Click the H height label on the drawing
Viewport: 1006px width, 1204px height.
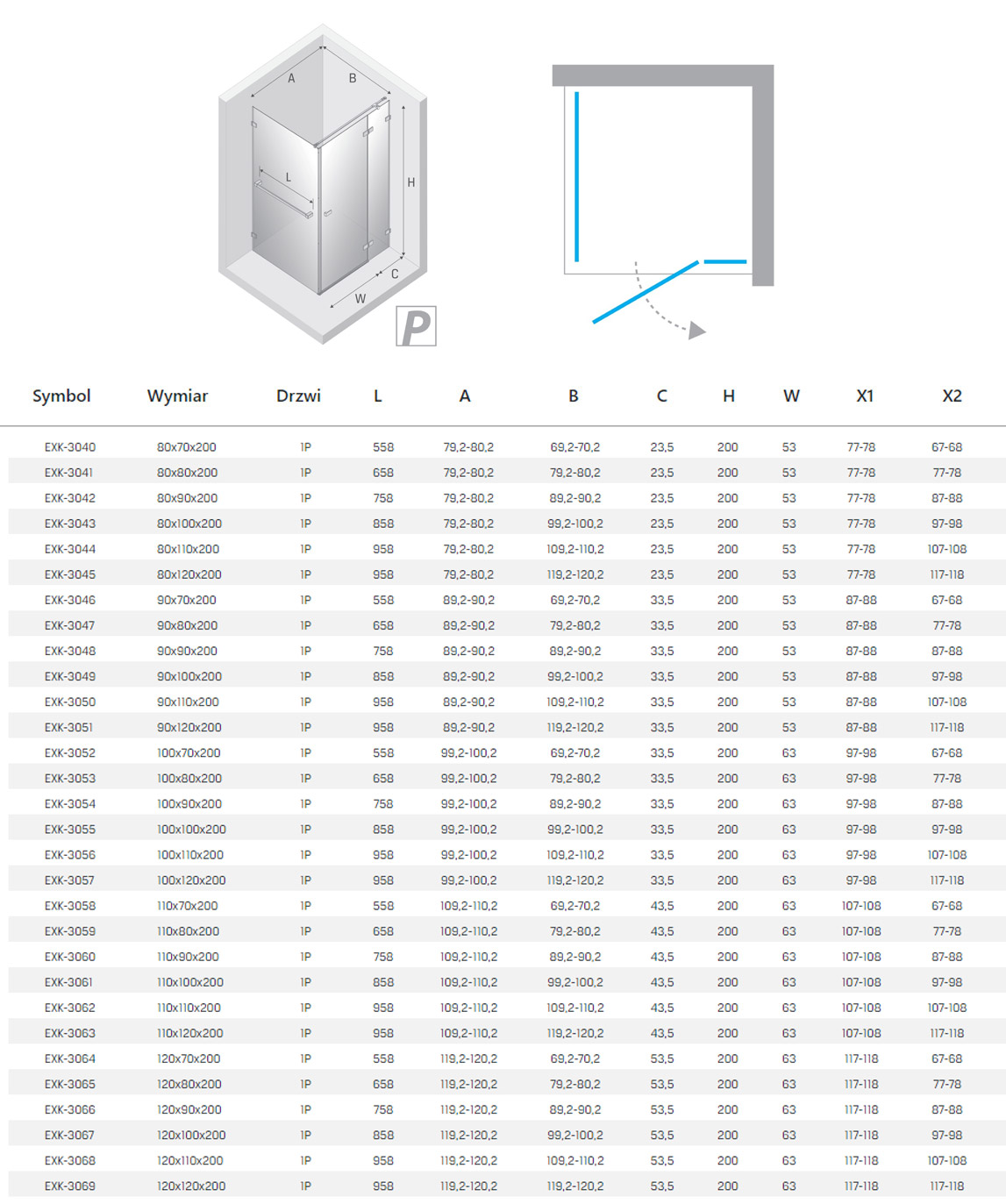(x=410, y=182)
